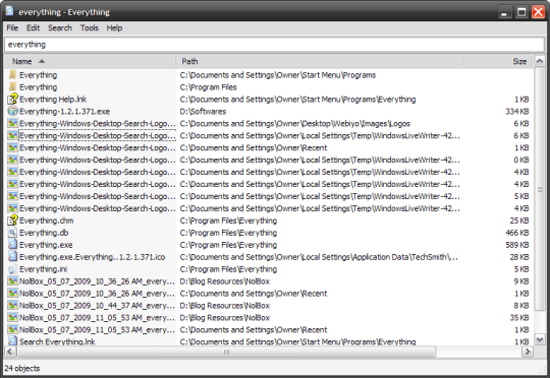Click the Everything.chm help file icon
Image resolution: width=550 pixels, height=378 pixels.
(x=13, y=220)
